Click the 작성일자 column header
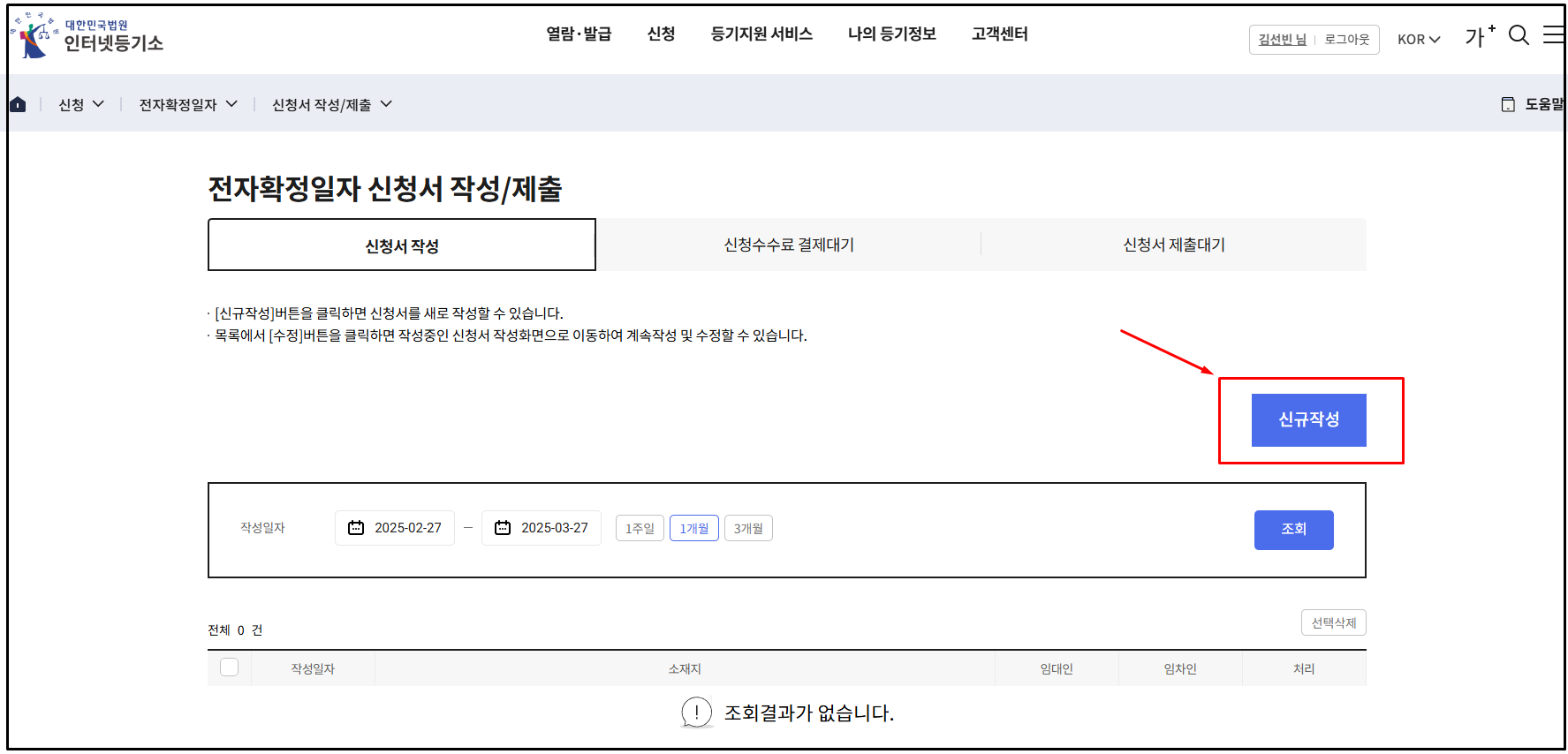The height and width of the screenshot is (754, 1568). coord(313,668)
